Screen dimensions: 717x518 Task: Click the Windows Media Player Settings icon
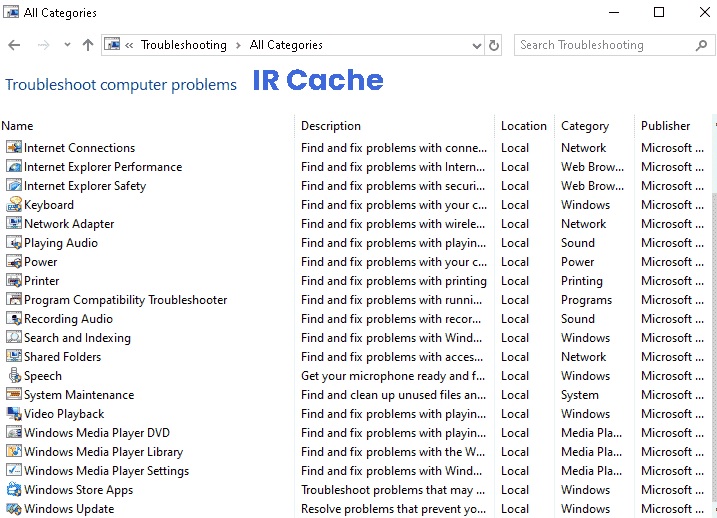[14, 470]
